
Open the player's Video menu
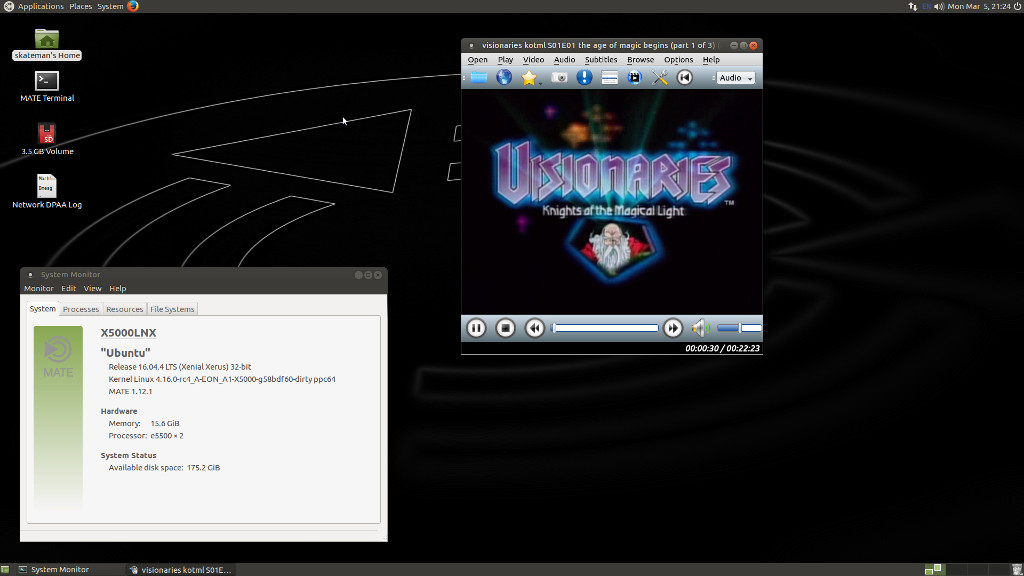coord(533,59)
